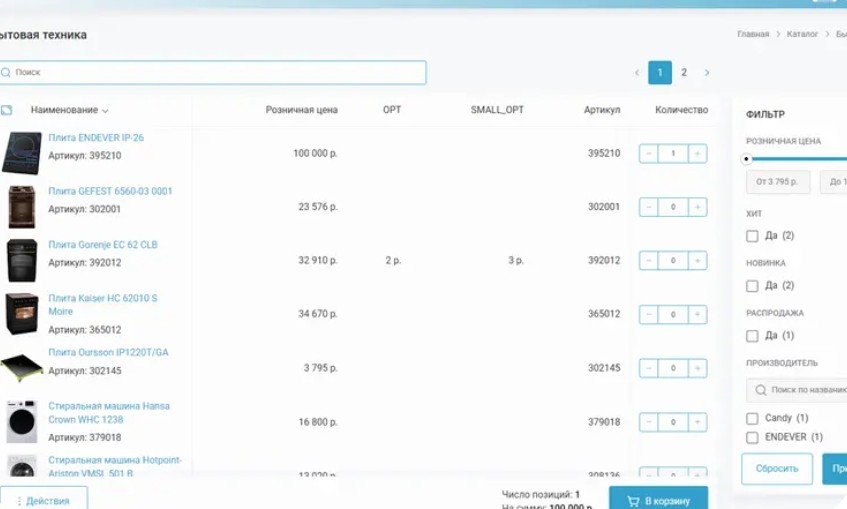
Task: Decrease quantity for Плита Oursson IP1220T/GA
Action: [649, 368]
